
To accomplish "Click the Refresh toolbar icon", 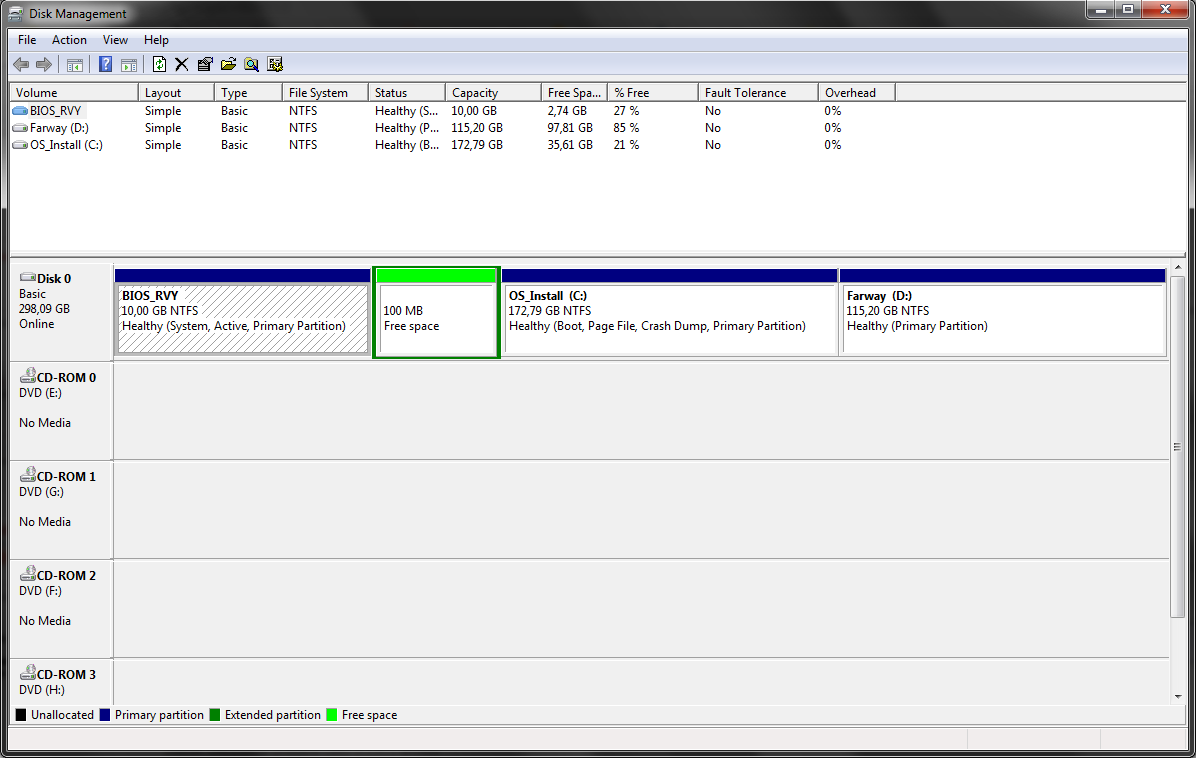I will click(x=159, y=65).
